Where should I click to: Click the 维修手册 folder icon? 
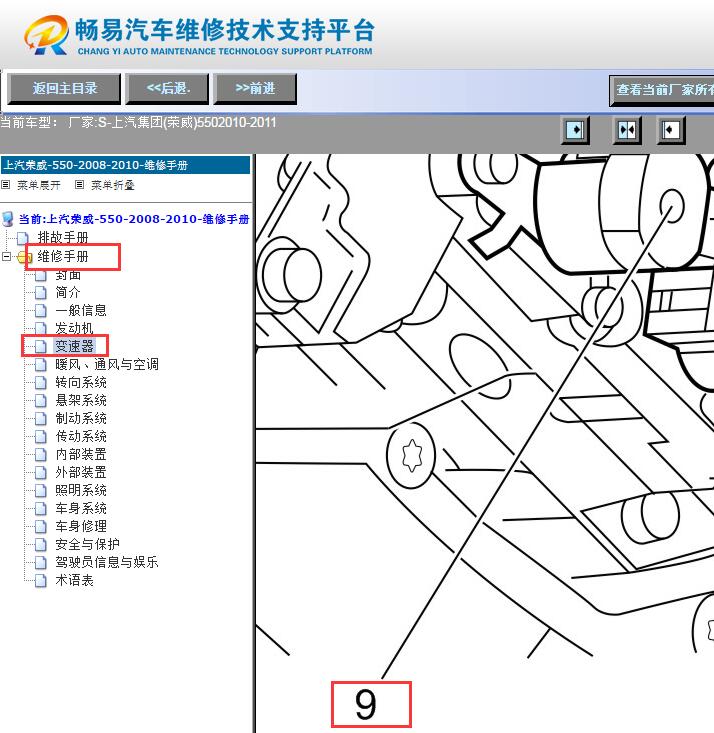(x=24, y=257)
